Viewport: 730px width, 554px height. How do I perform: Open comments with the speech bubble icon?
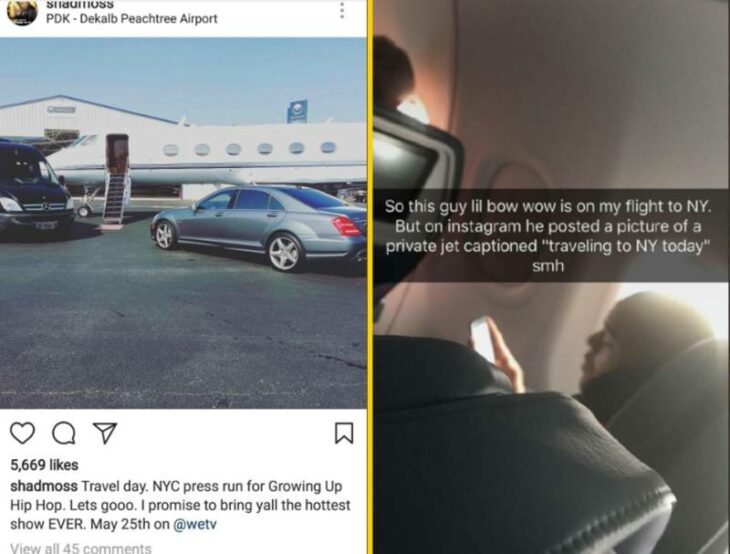64,433
